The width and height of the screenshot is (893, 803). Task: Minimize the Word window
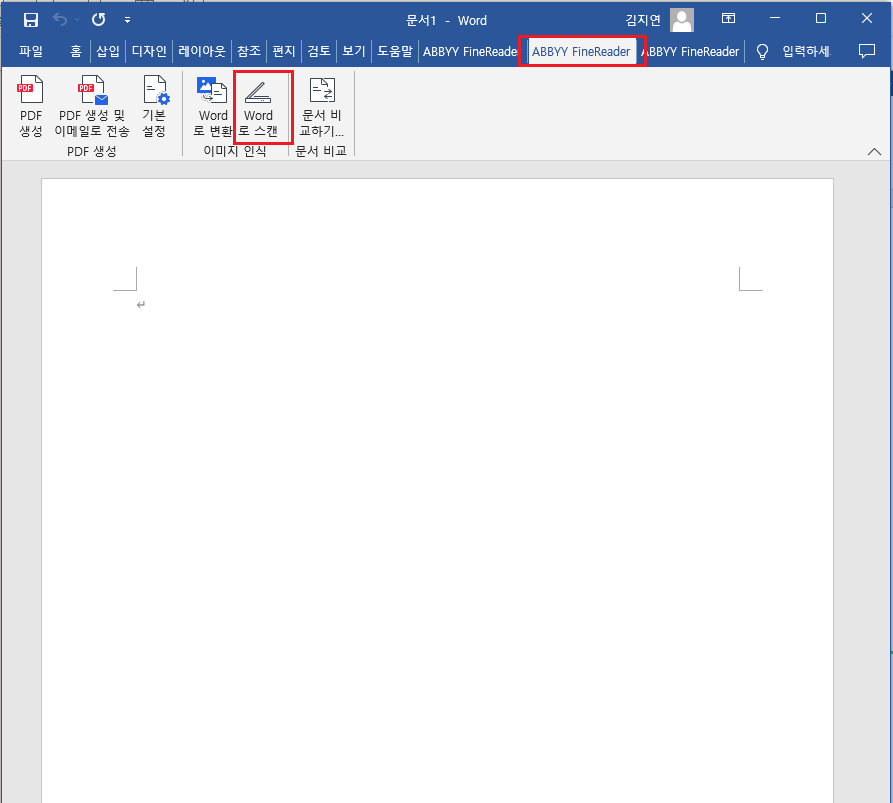click(775, 18)
